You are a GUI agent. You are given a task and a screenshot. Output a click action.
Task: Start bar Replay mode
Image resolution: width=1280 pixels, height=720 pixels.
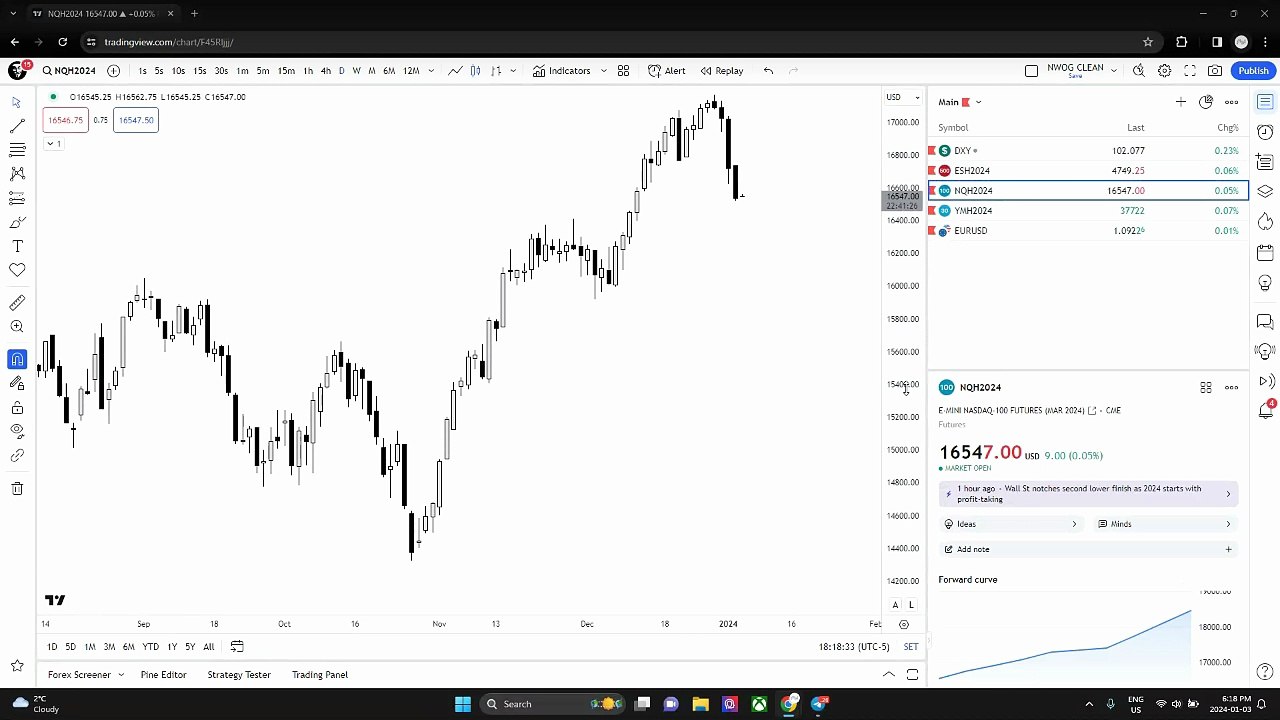pyautogui.click(x=722, y=71)
